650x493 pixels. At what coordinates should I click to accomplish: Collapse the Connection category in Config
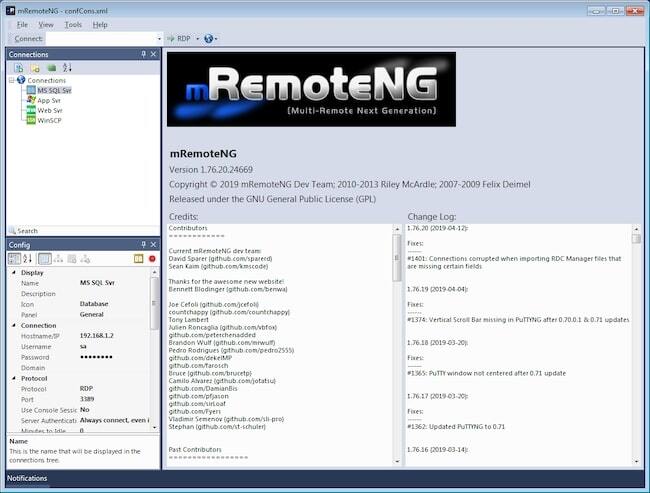[x=14, y=325]
